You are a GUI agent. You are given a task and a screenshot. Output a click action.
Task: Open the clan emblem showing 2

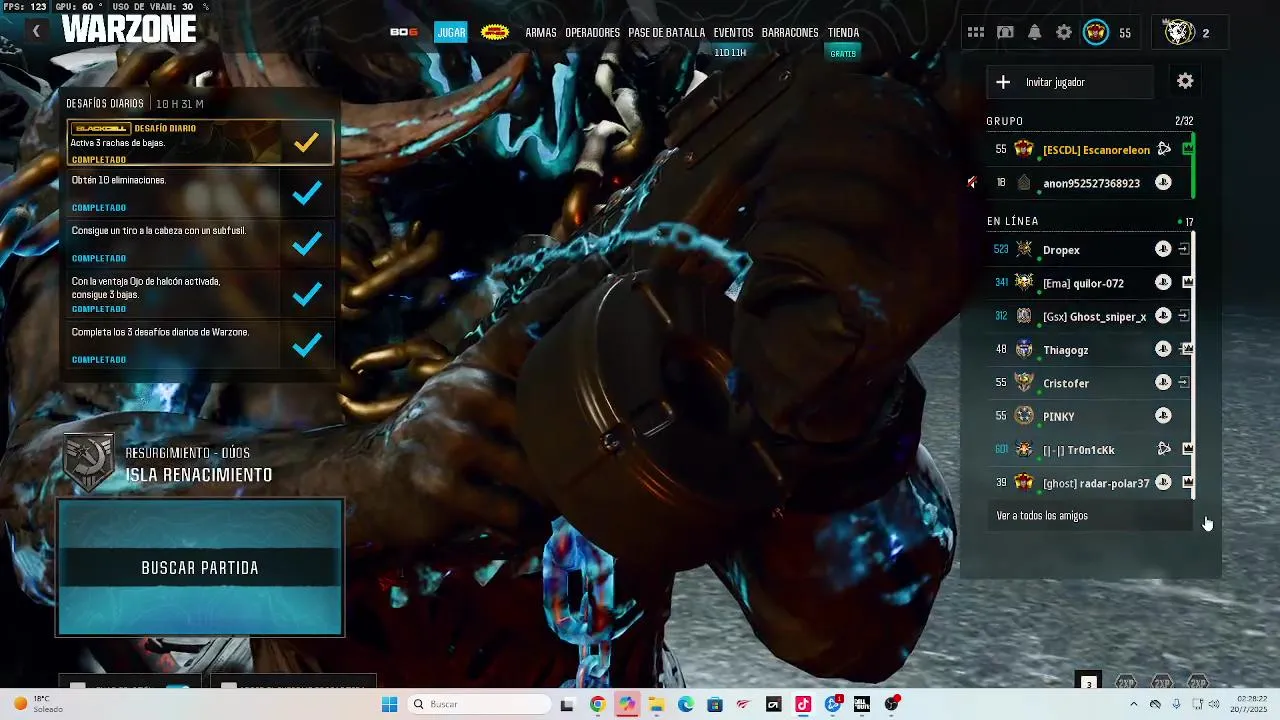tap(1179, 33)
